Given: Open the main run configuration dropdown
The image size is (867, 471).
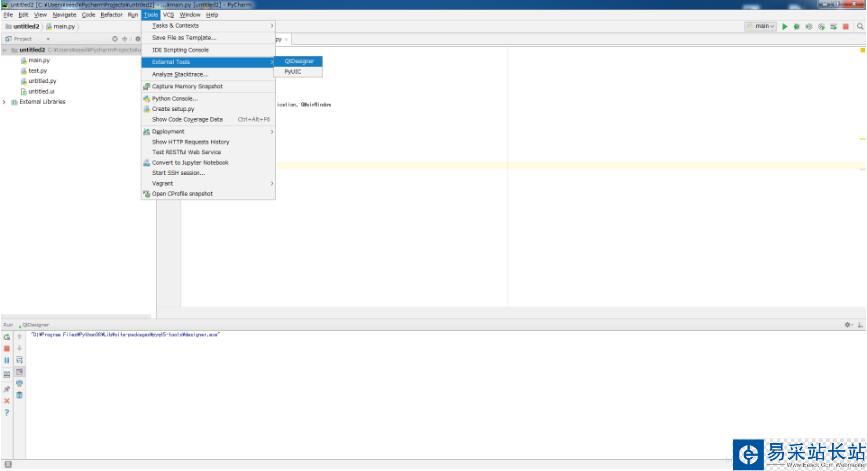Looking at the screenshot, I should (x=761, y=27).
